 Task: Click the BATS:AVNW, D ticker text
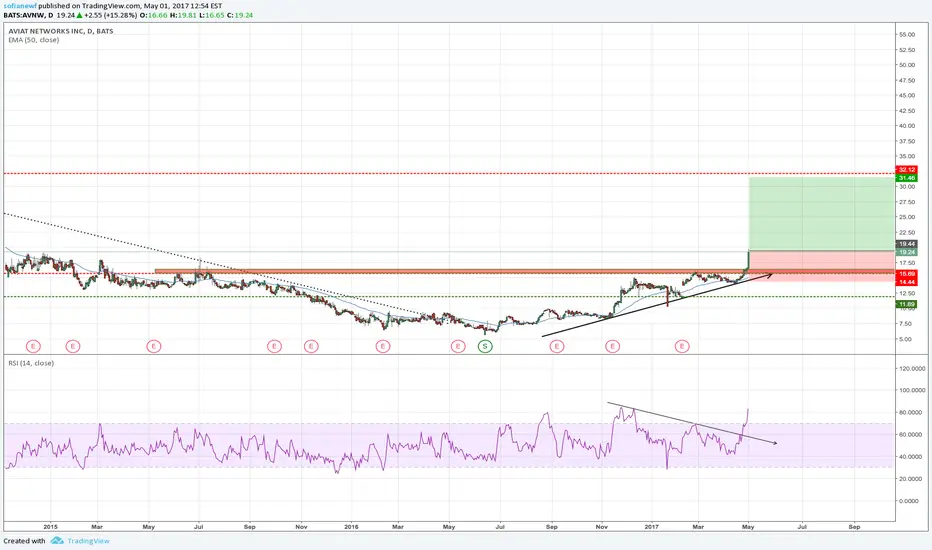coord(28,15)
